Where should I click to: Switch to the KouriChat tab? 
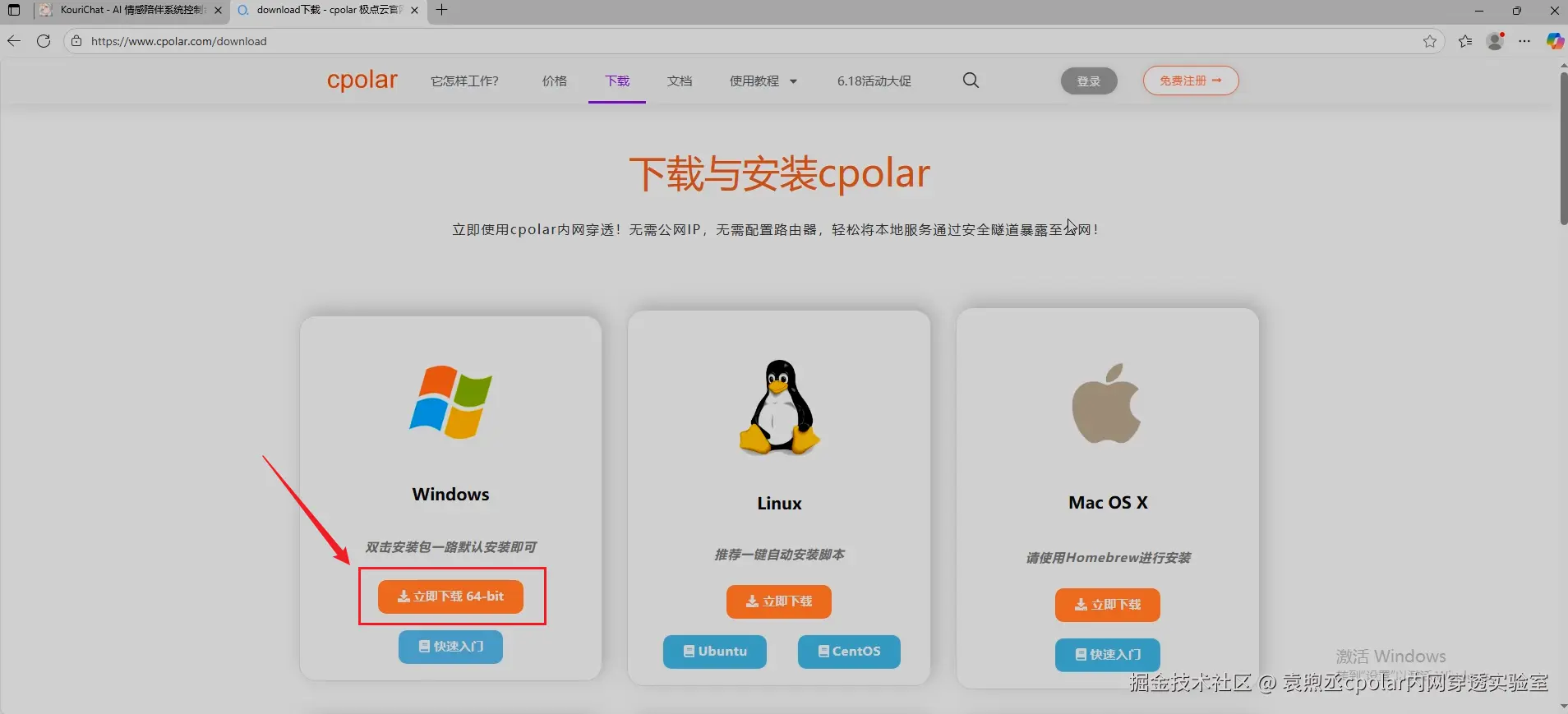click(x=130, y=10)
